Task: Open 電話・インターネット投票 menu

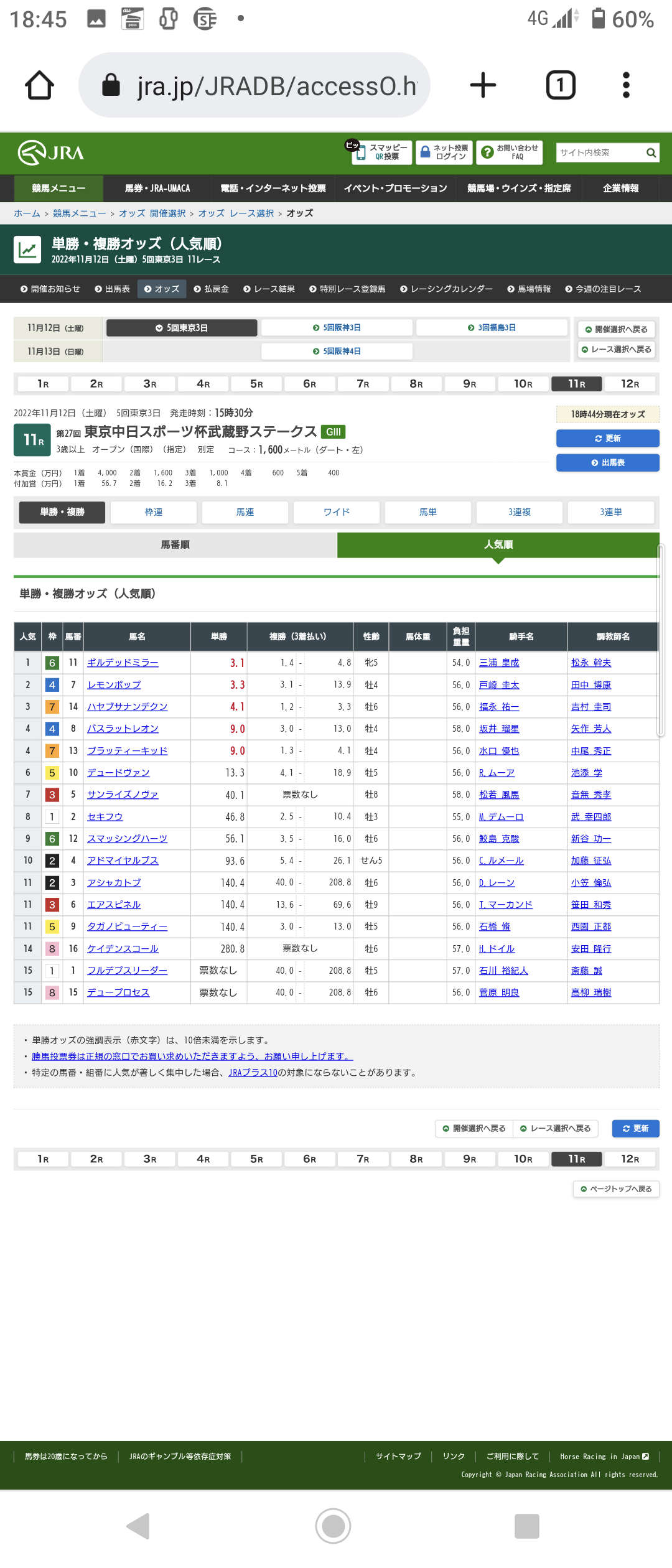Action: click(x=273, y=189)
